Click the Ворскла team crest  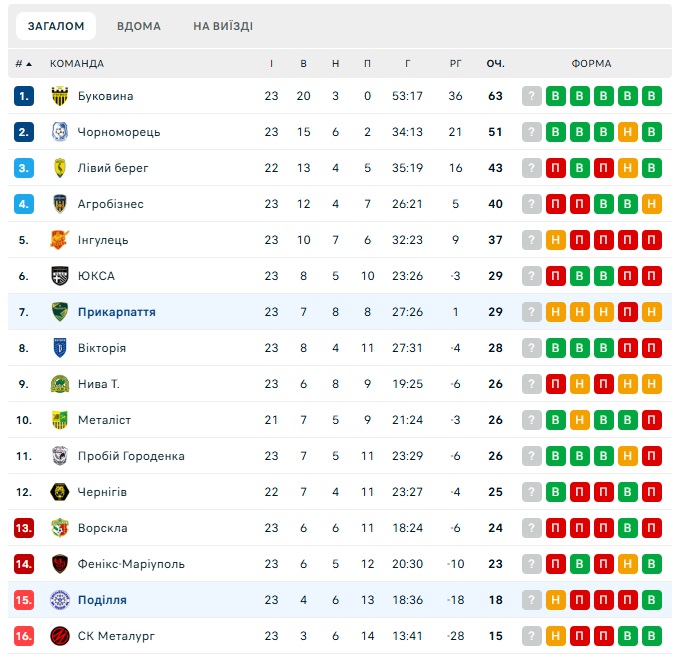59,528
